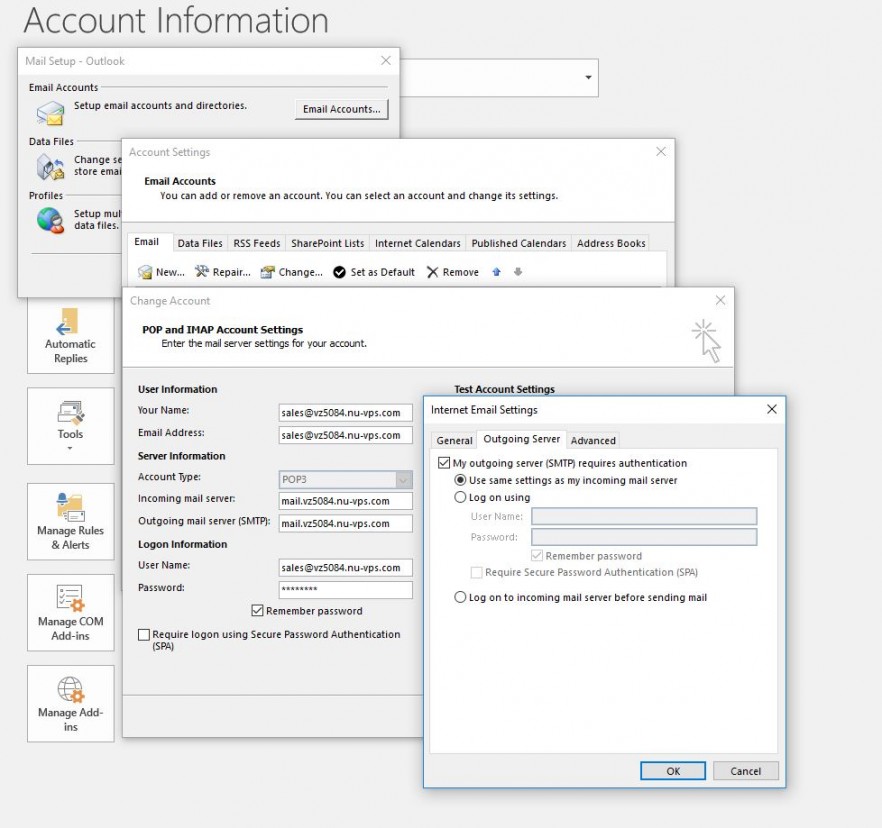This screenshot has height=828, width=882.
Task: Click Remove account toolbar item
Action: (x=453, y=272)
